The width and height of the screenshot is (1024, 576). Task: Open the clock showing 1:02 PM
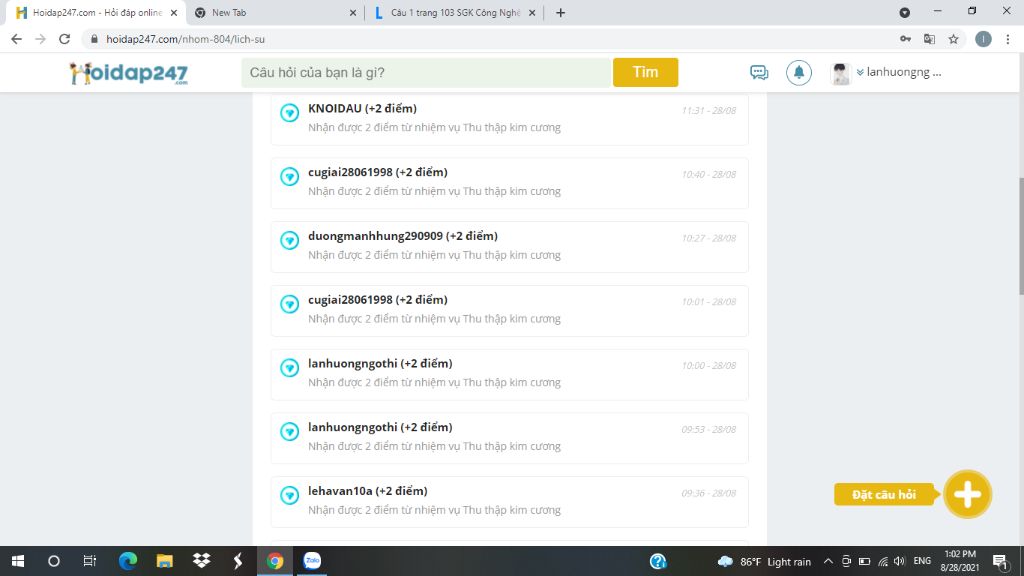(x=959, y=561)
